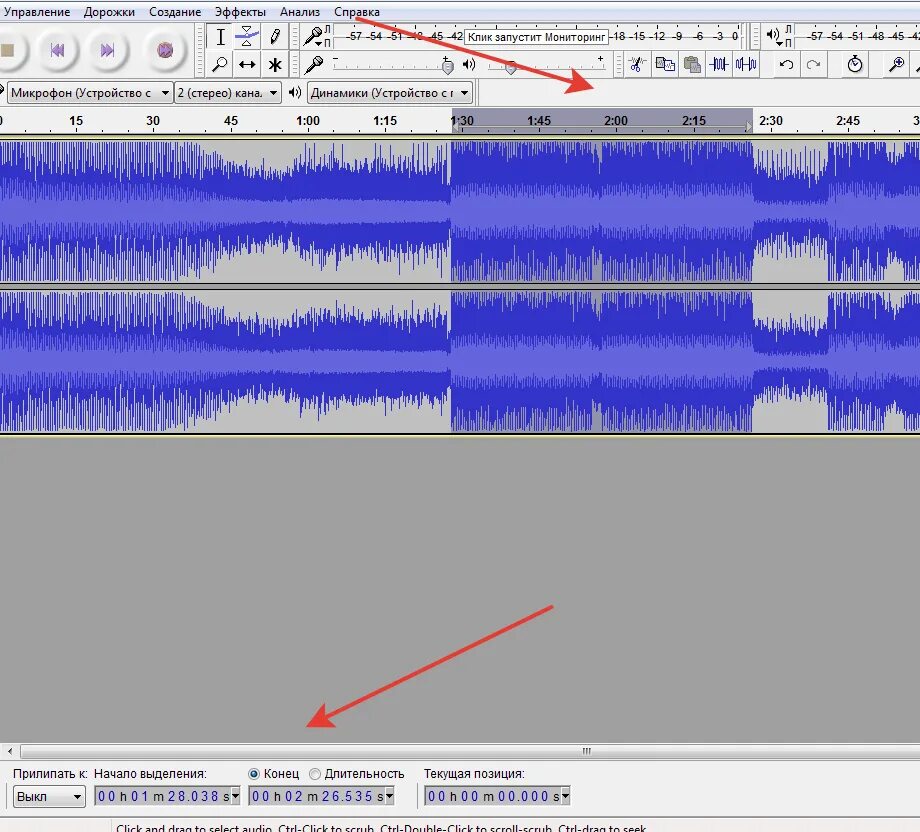
Task: Open format arrow of Начало выделения time field
Action: click(235, 796)
